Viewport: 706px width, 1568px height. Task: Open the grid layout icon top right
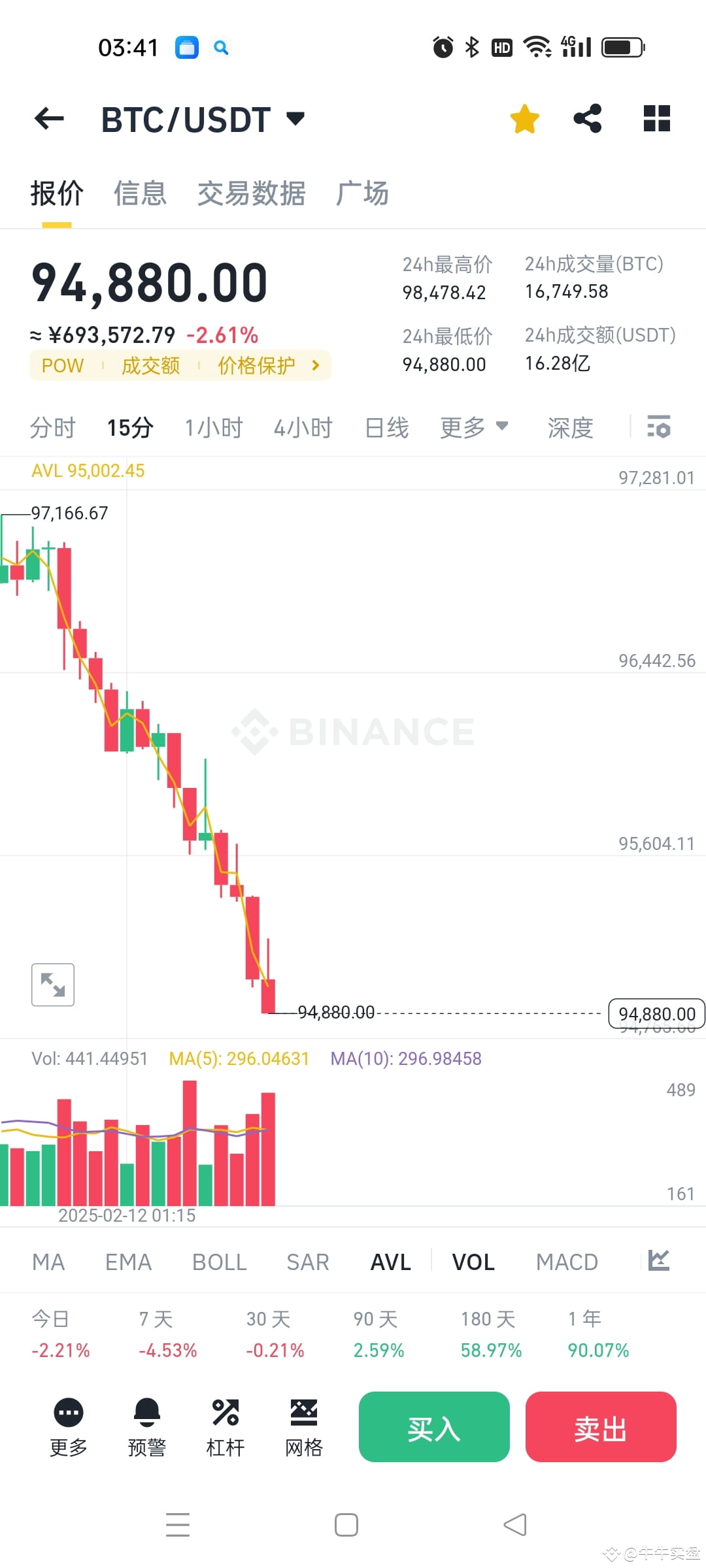coord(656,118)
